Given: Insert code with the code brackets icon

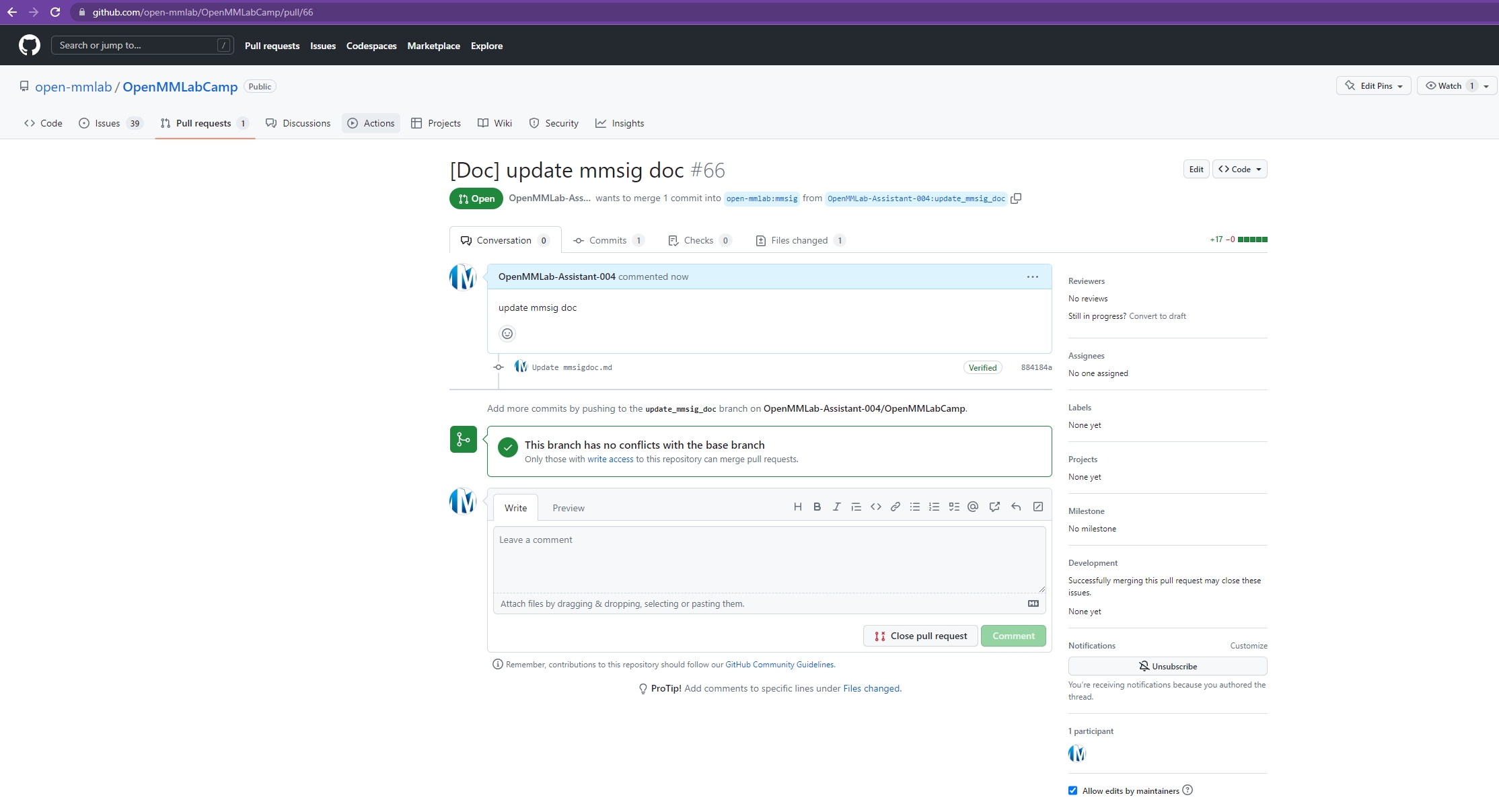Looking at the screenshot, I should tap(875, 507).
